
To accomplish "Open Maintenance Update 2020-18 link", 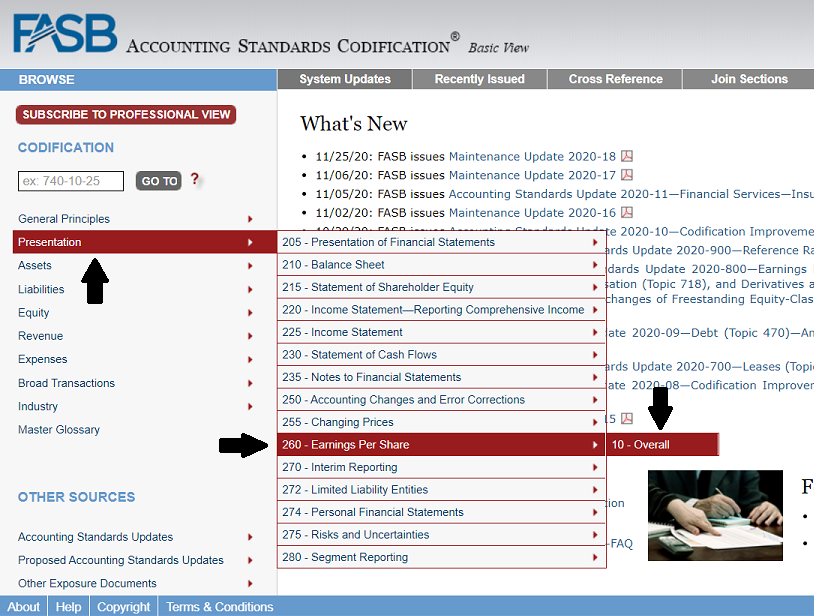I will click(532, 156).
